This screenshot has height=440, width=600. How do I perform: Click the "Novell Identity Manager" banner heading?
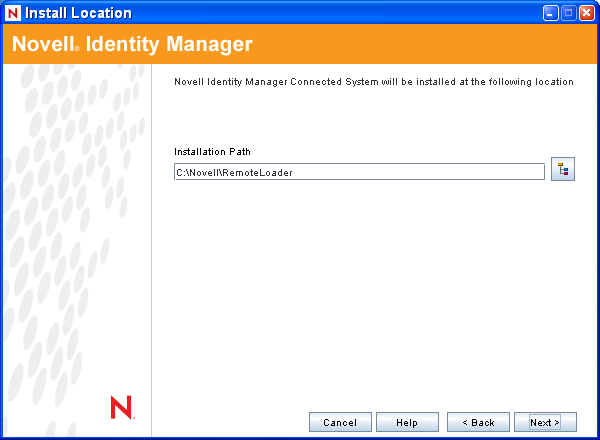pyautogui.click(x=132, y=45)
